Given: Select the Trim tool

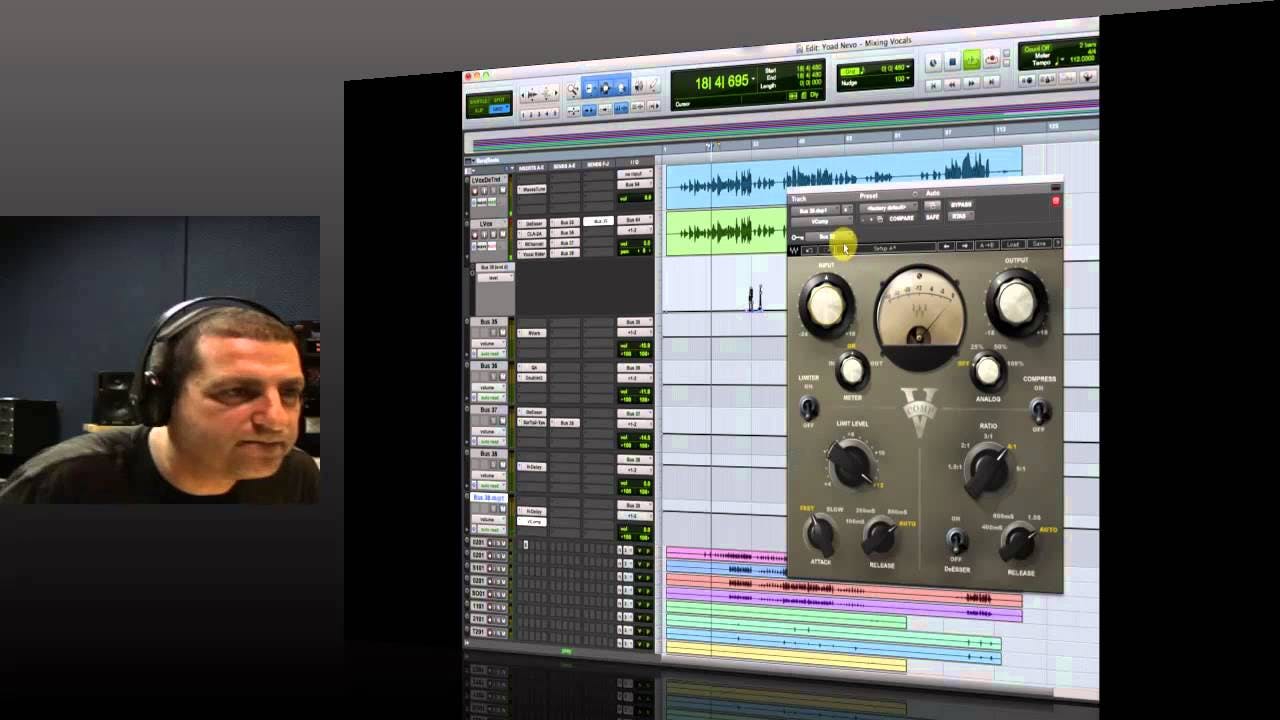Looking at the screenshot, I should [589, 86].
